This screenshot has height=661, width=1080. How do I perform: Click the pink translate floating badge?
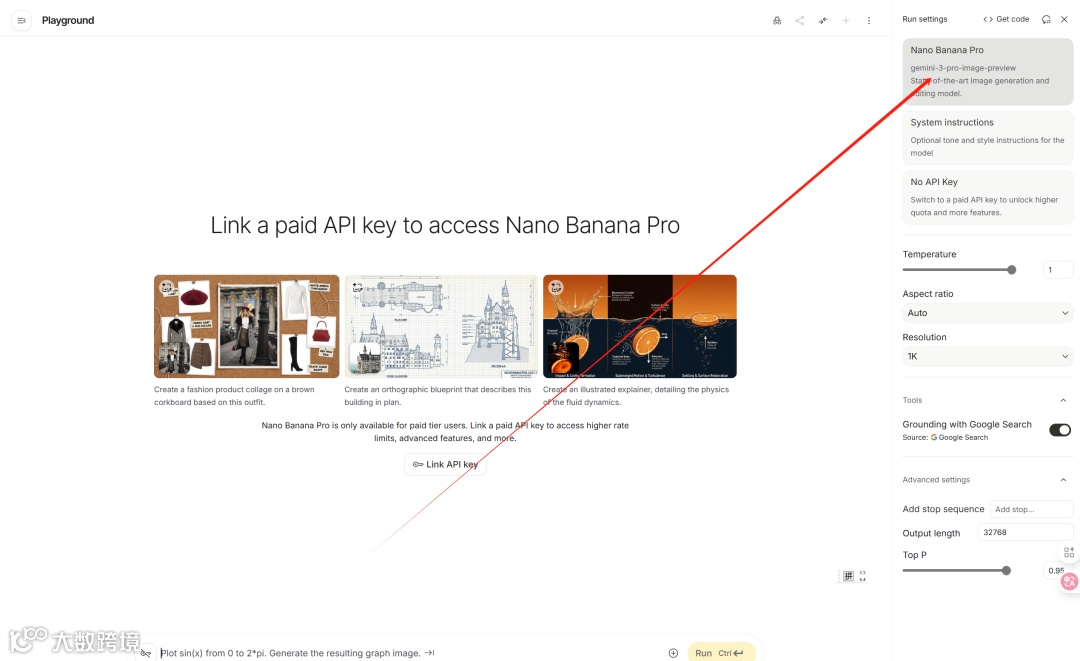[1069, 582]
